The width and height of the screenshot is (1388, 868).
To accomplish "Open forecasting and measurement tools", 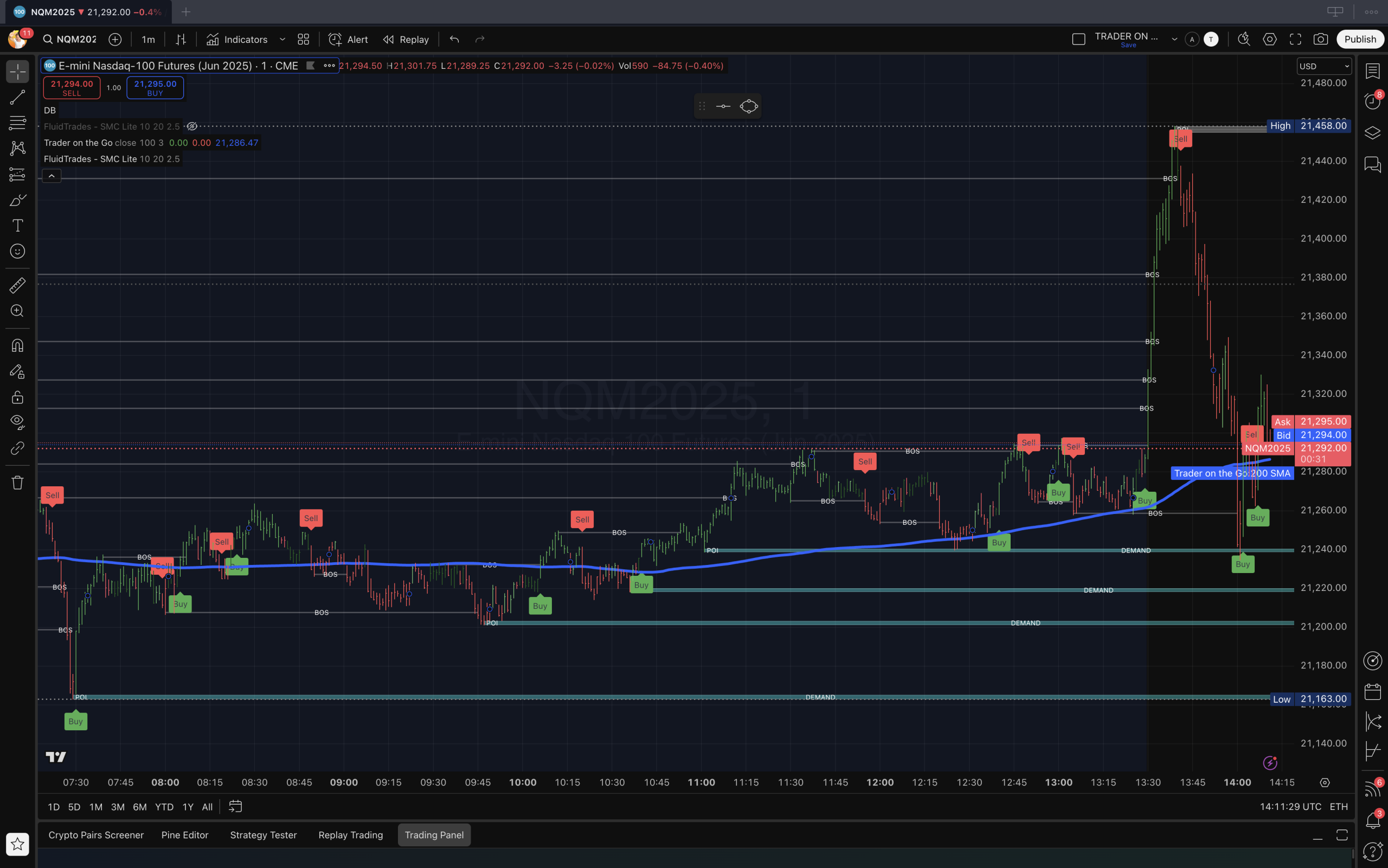I will [x=17, y=174].
